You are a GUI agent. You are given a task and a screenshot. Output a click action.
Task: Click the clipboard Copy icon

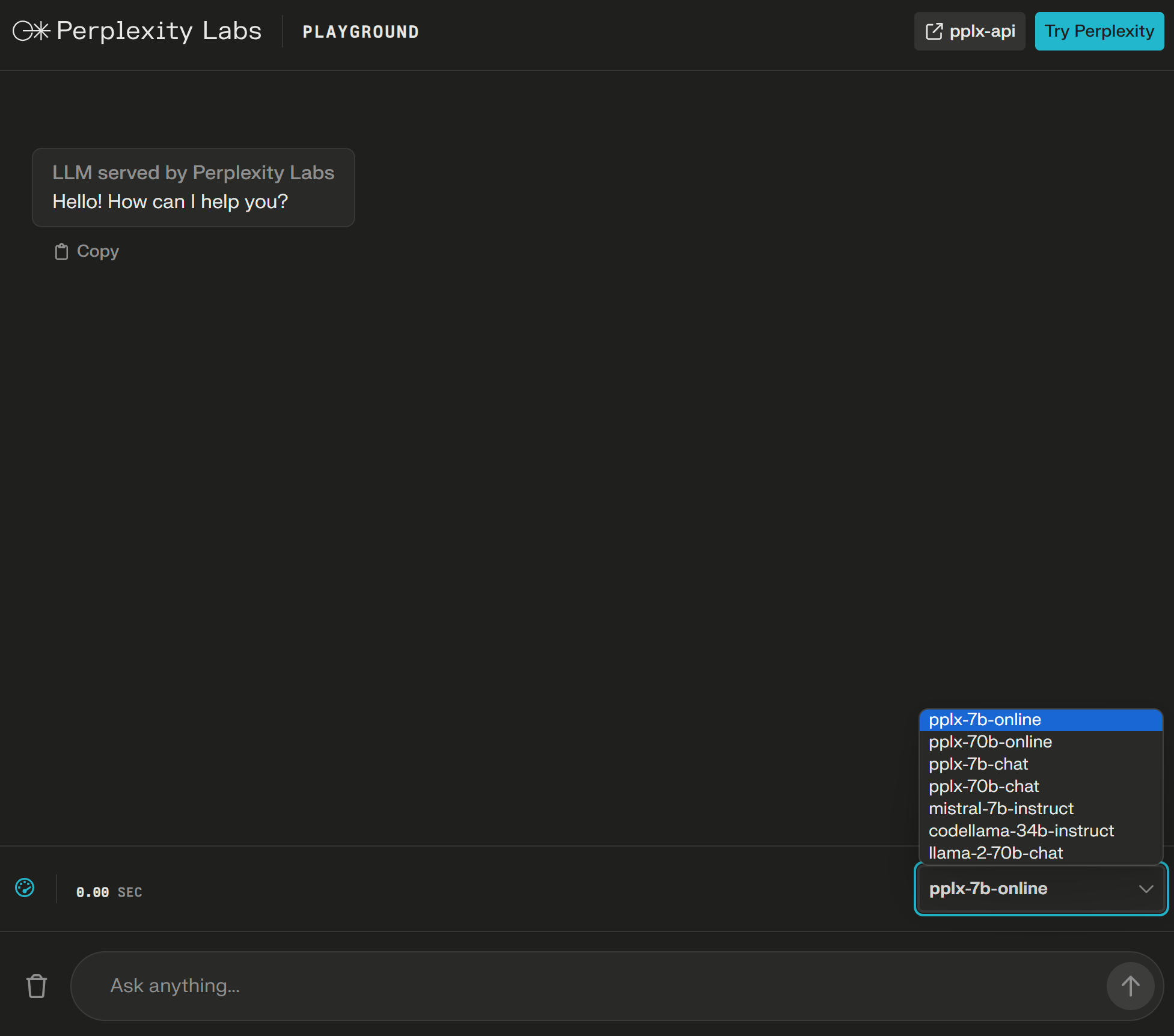(x=61, y=251)
